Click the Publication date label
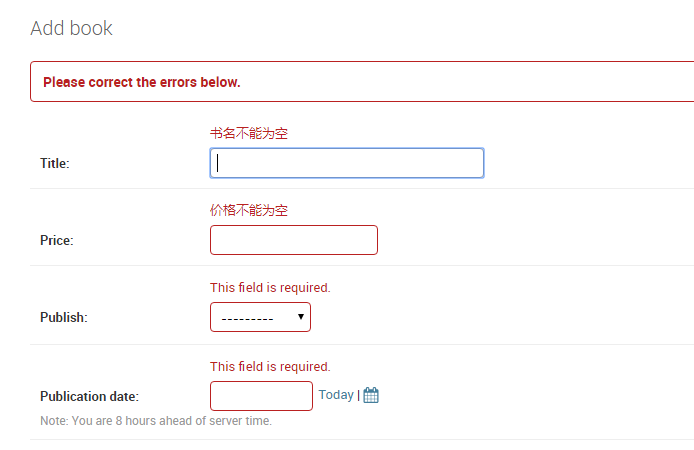694x450 pixels. tap(89, 396)
